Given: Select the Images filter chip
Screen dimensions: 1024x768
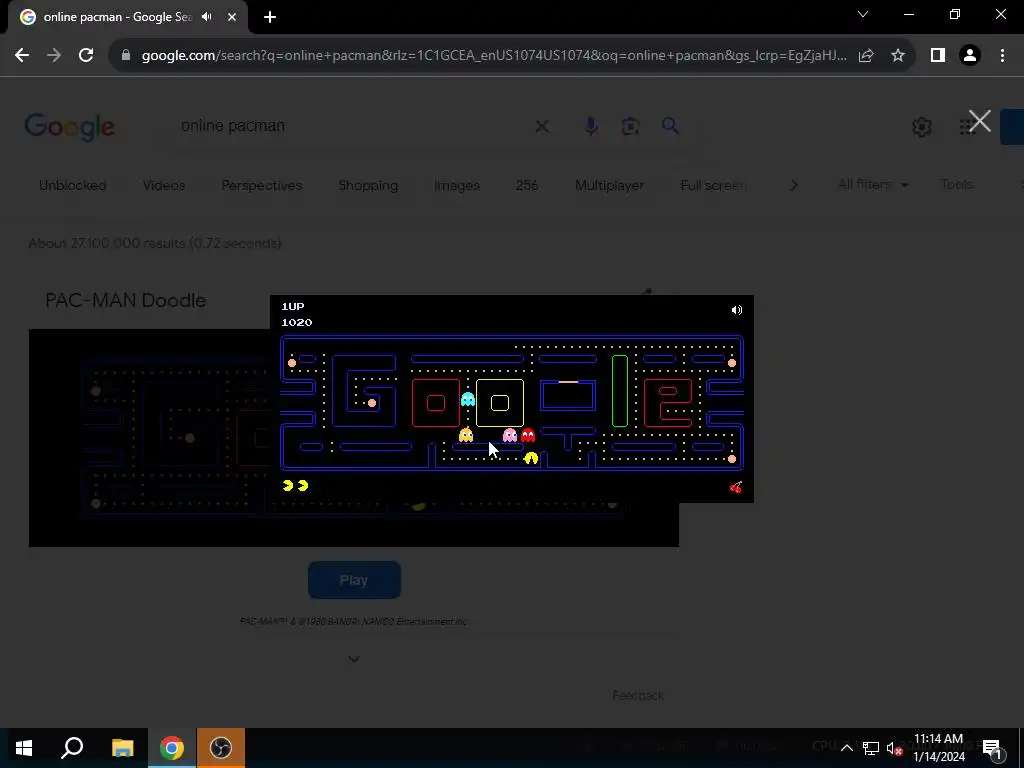Looking at the screenshot, I should [457, 185].
